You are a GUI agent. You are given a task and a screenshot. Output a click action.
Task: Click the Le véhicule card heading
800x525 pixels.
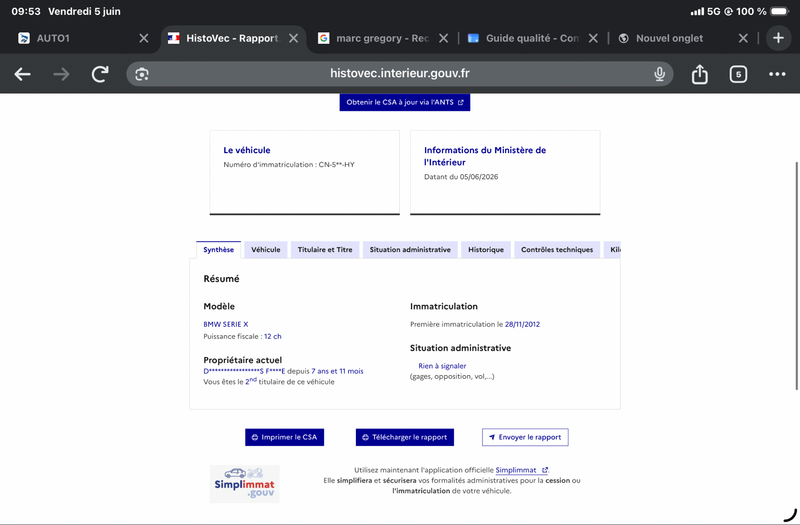coord(247,150)
